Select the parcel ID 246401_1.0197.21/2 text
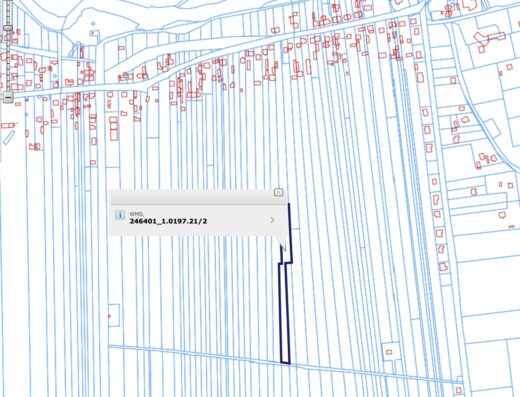Viewport: 520px width, 397px height. coord(168,221)
